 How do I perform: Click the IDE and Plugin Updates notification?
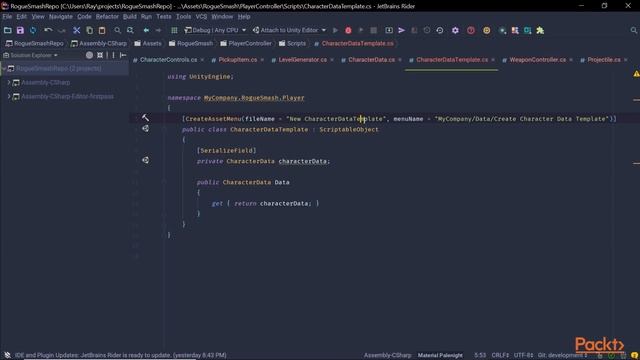click(x=121, y=355)
